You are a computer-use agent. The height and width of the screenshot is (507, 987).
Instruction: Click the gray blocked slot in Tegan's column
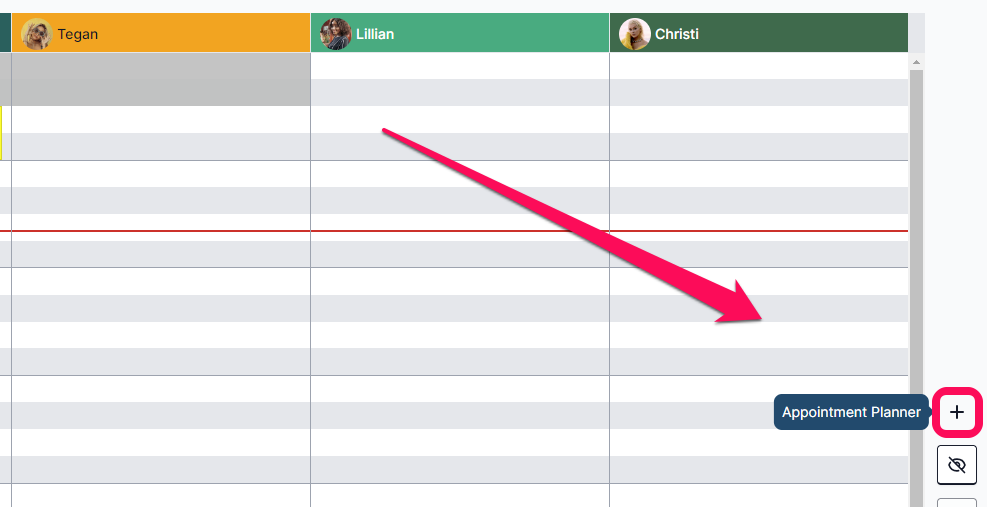pyautogui.click(x=160, y=79)
